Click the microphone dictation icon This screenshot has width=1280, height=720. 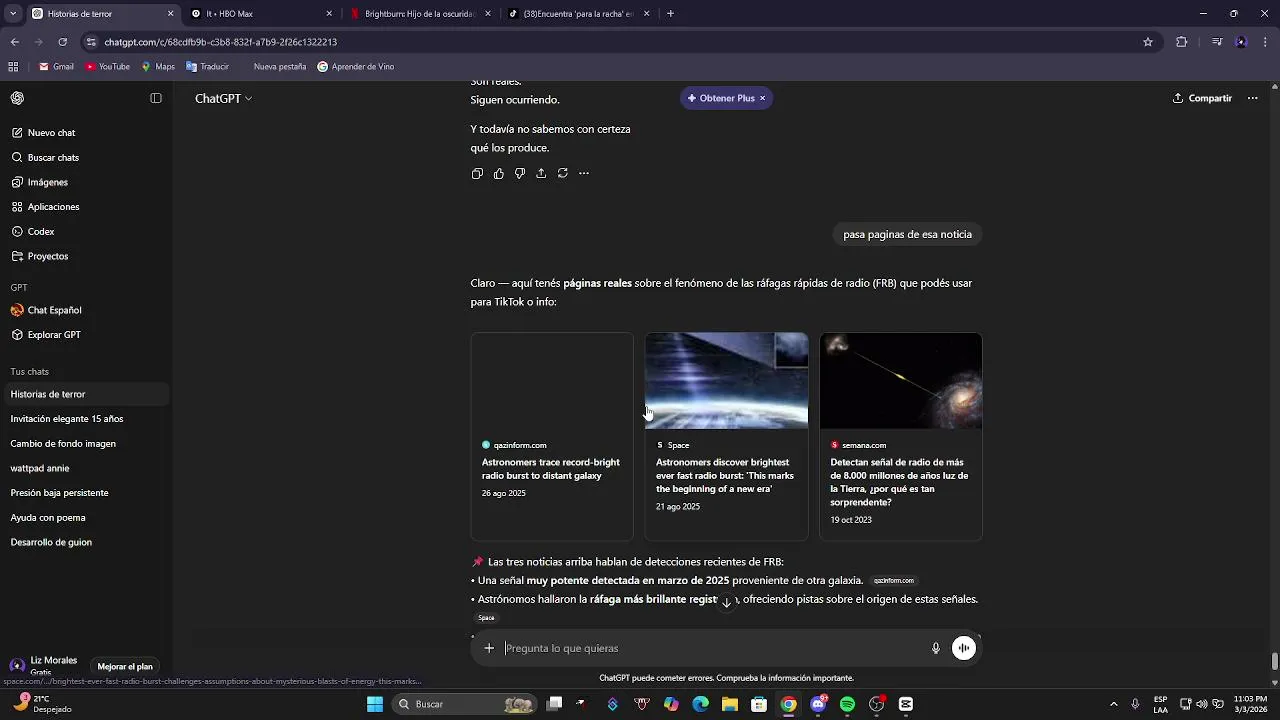936,648
